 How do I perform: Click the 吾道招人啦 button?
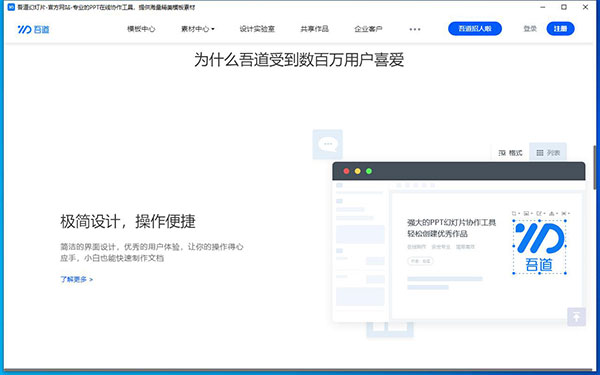click(475, 29)
